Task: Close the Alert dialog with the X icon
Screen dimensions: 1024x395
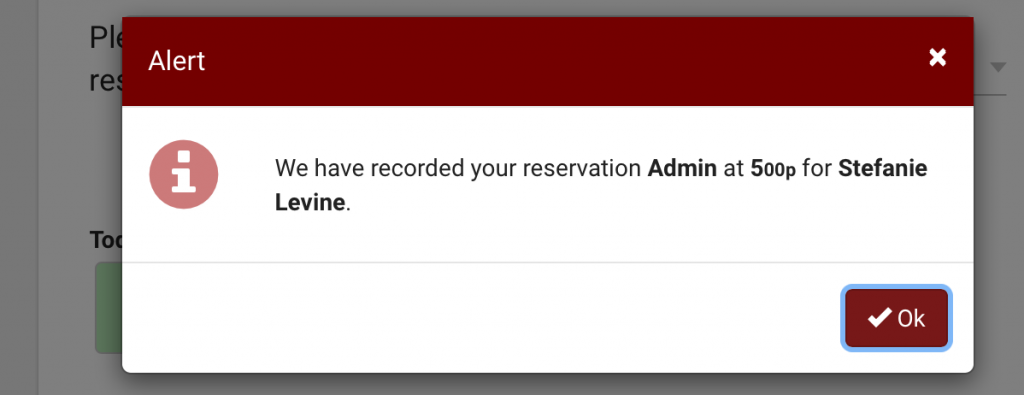Action: (938, 57)
